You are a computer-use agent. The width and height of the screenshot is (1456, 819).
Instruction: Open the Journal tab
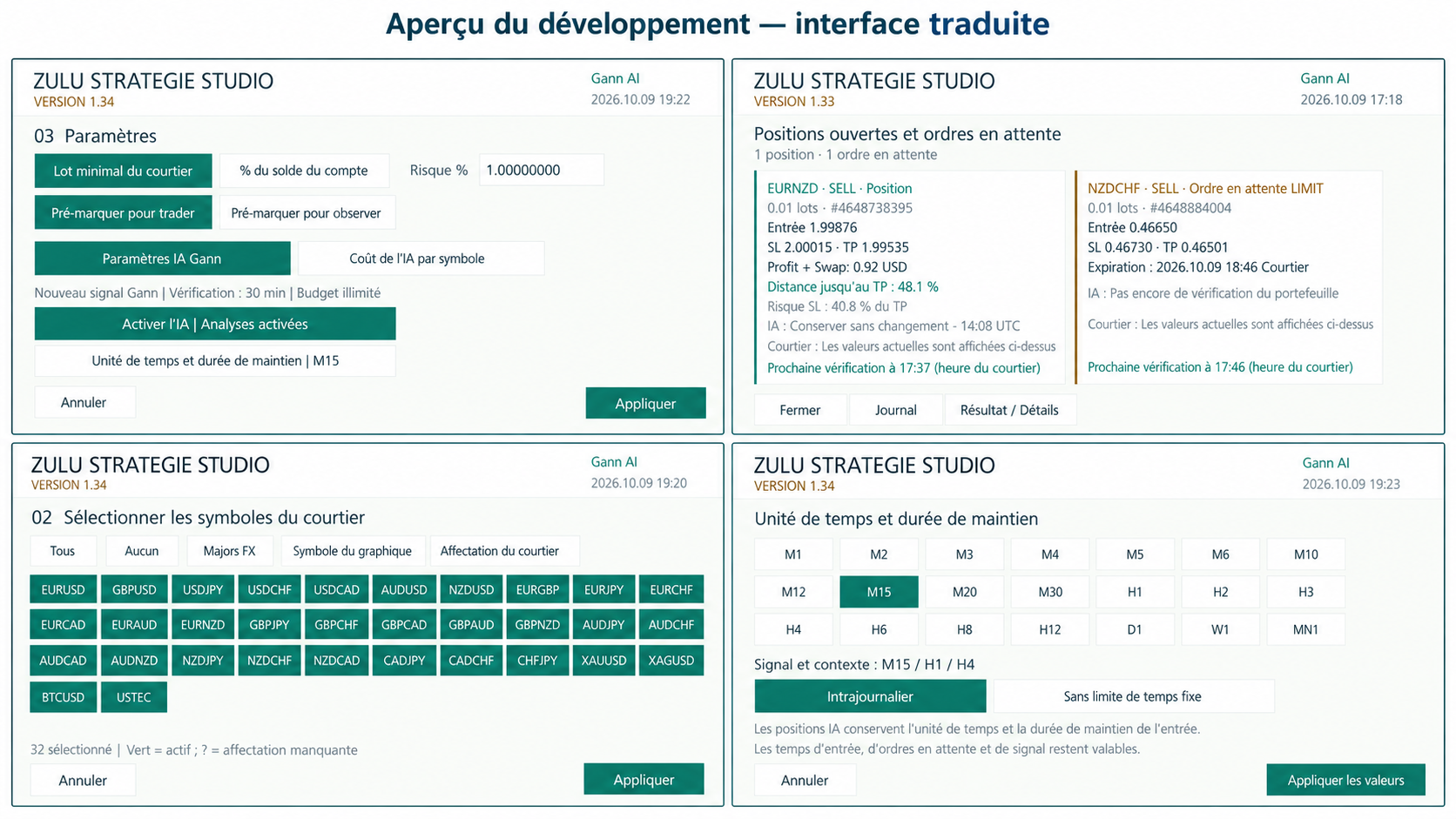tap(896, 410)
